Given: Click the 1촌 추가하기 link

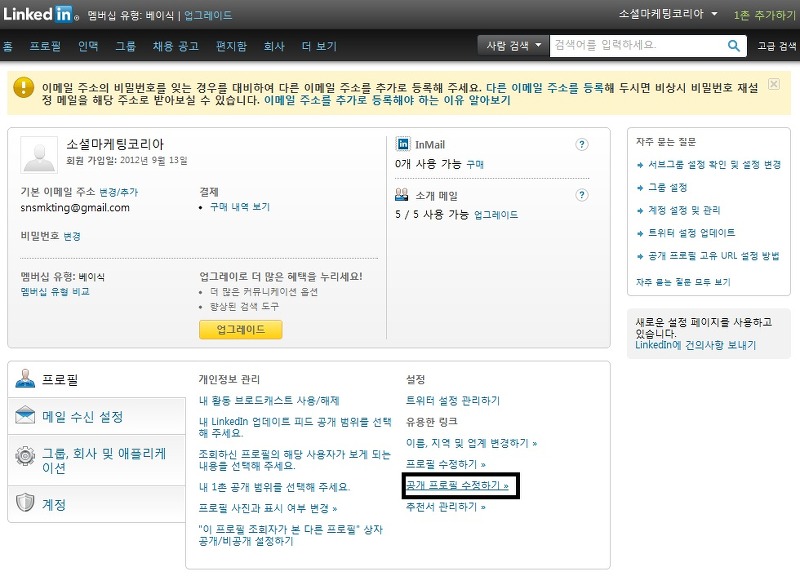Looking at the screenshot, I should click(x=765, y=15).
